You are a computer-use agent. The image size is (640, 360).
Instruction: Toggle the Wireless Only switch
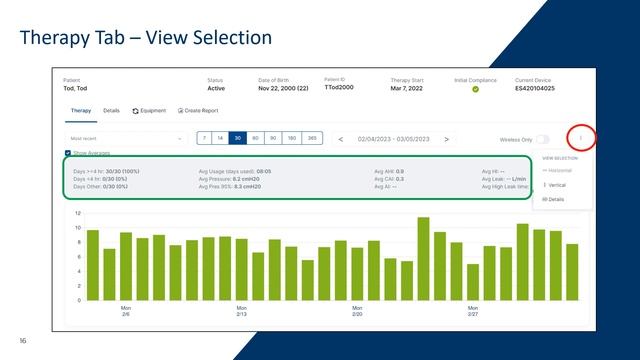(542, 140)
